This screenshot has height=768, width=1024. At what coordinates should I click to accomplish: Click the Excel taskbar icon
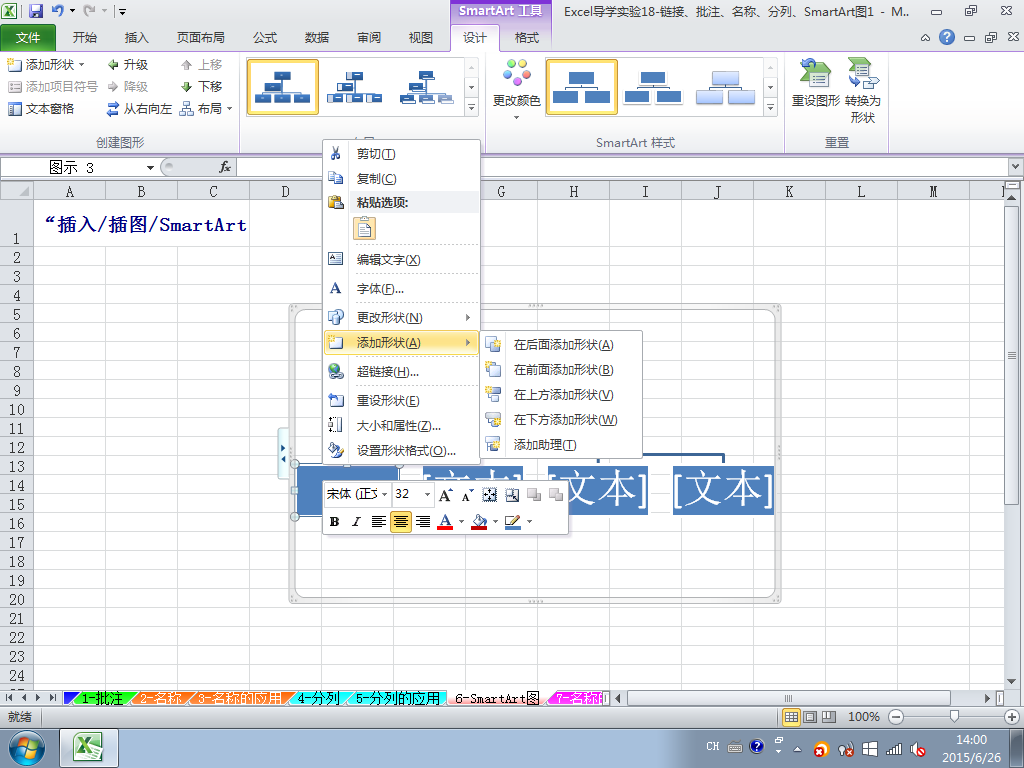tap(89, 748)
